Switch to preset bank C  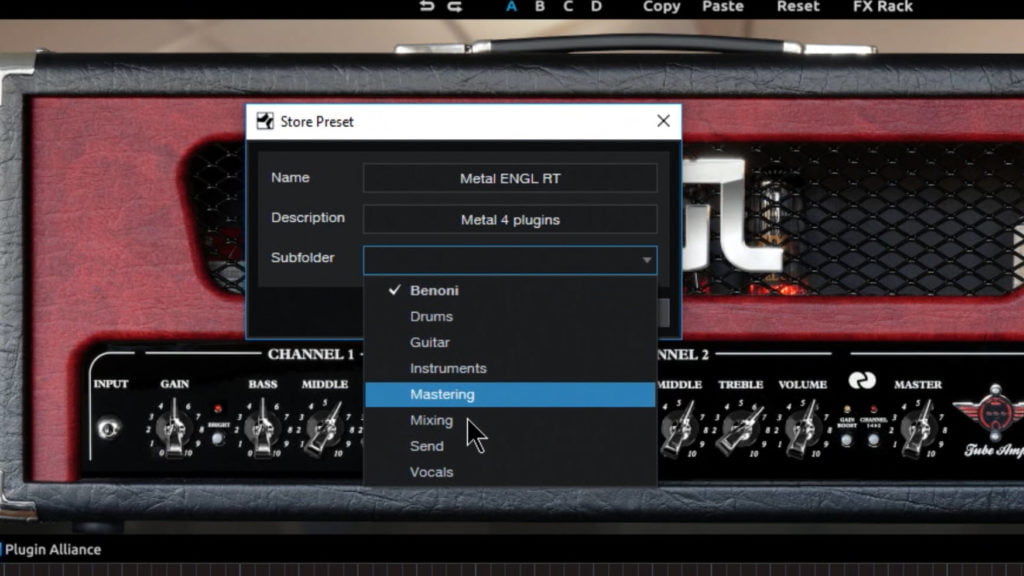tap(568, 7)
